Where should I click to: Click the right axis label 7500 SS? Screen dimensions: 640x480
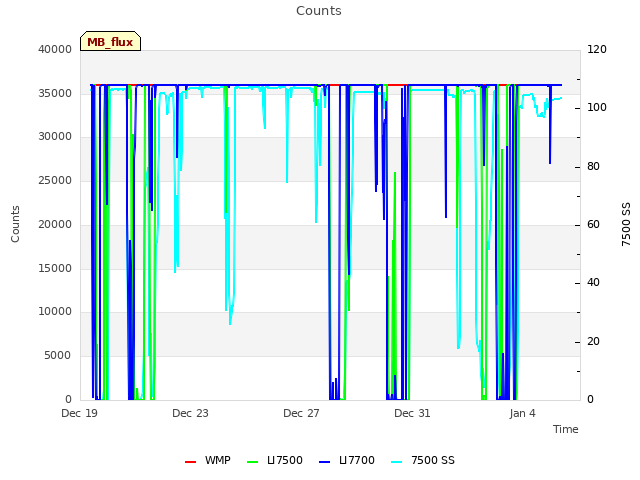(x=626, y=224)
